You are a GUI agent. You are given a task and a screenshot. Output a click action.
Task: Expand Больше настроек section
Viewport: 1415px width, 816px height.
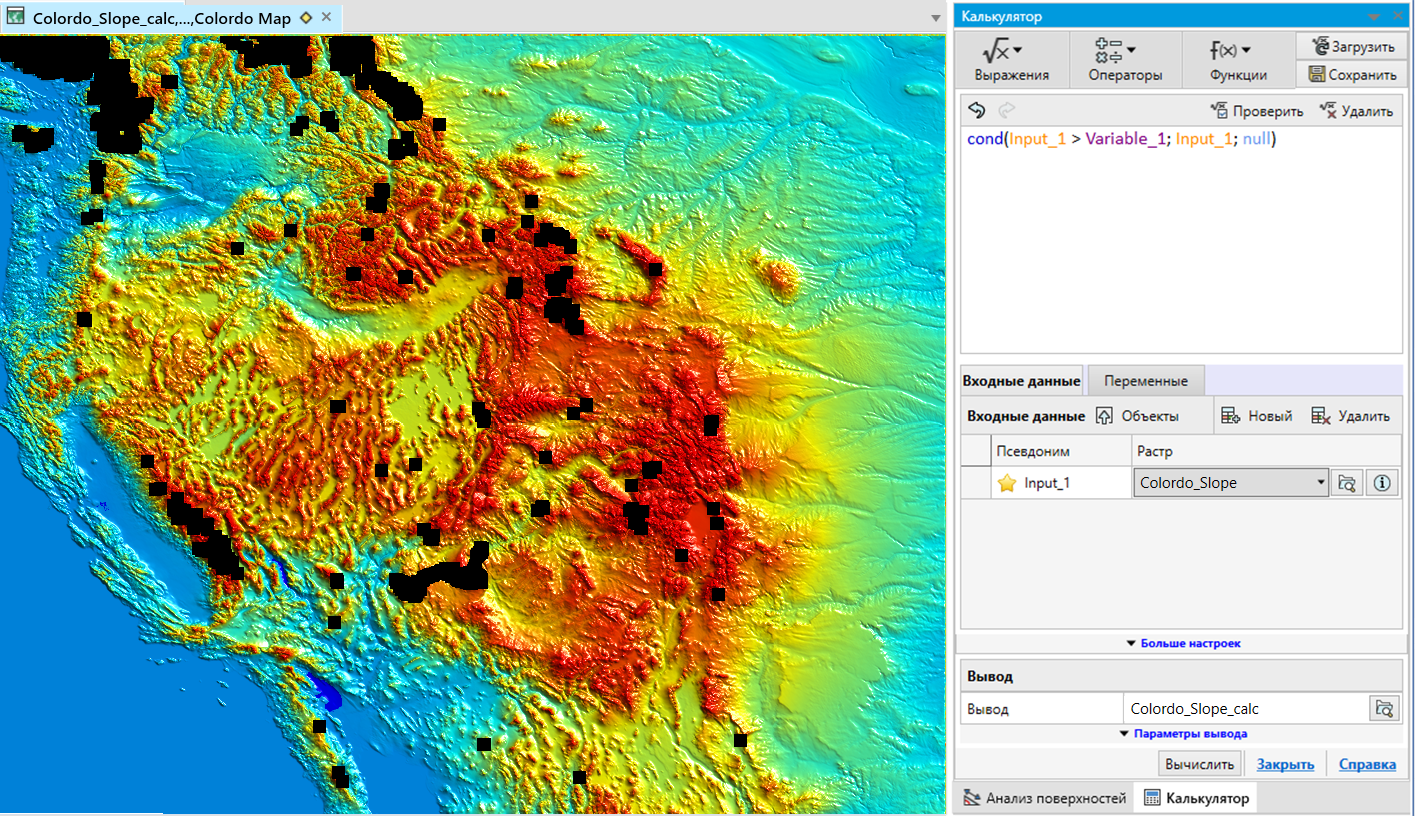1183,643
